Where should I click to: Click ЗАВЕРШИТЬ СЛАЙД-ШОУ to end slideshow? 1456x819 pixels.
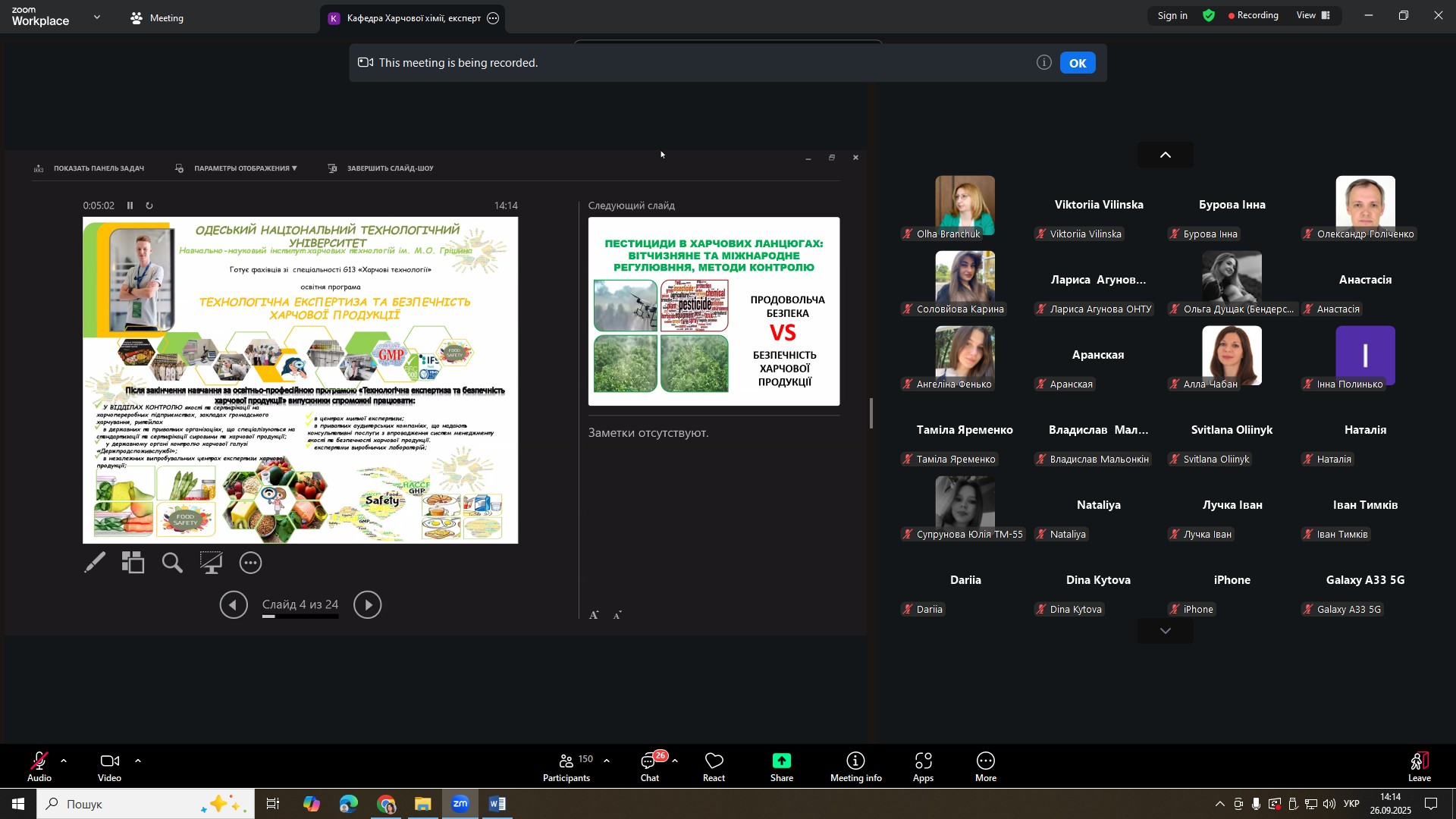389,168
